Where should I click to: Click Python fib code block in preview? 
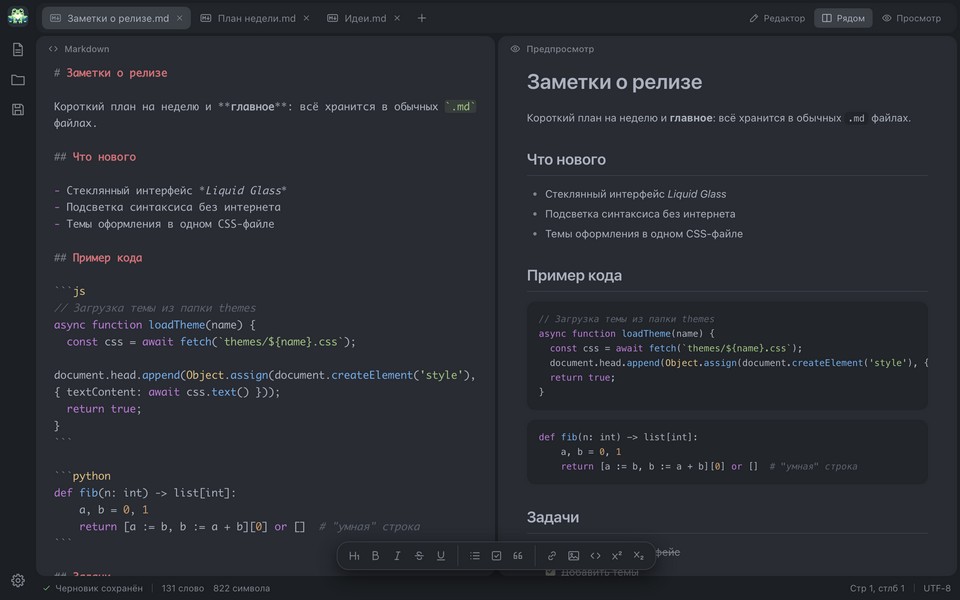pos(727,452)
